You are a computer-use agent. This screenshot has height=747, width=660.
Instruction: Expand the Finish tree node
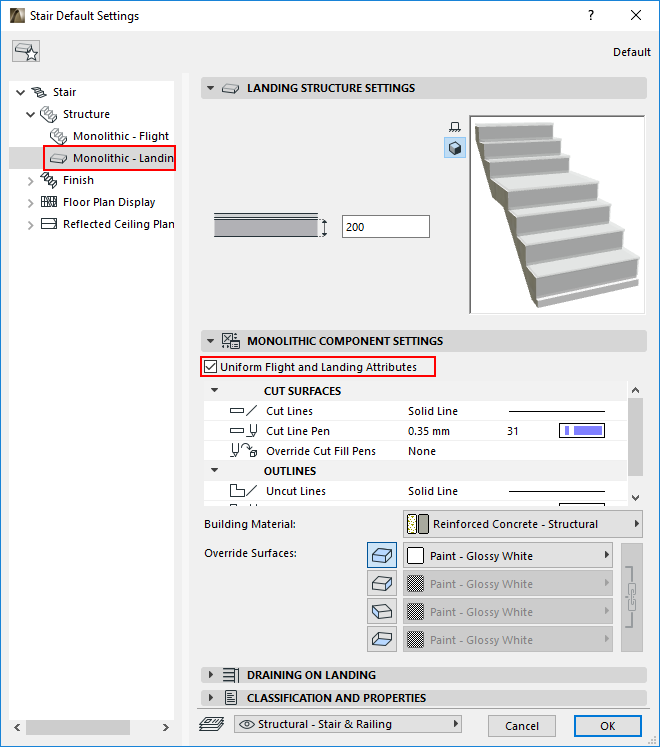click(30, 181)
